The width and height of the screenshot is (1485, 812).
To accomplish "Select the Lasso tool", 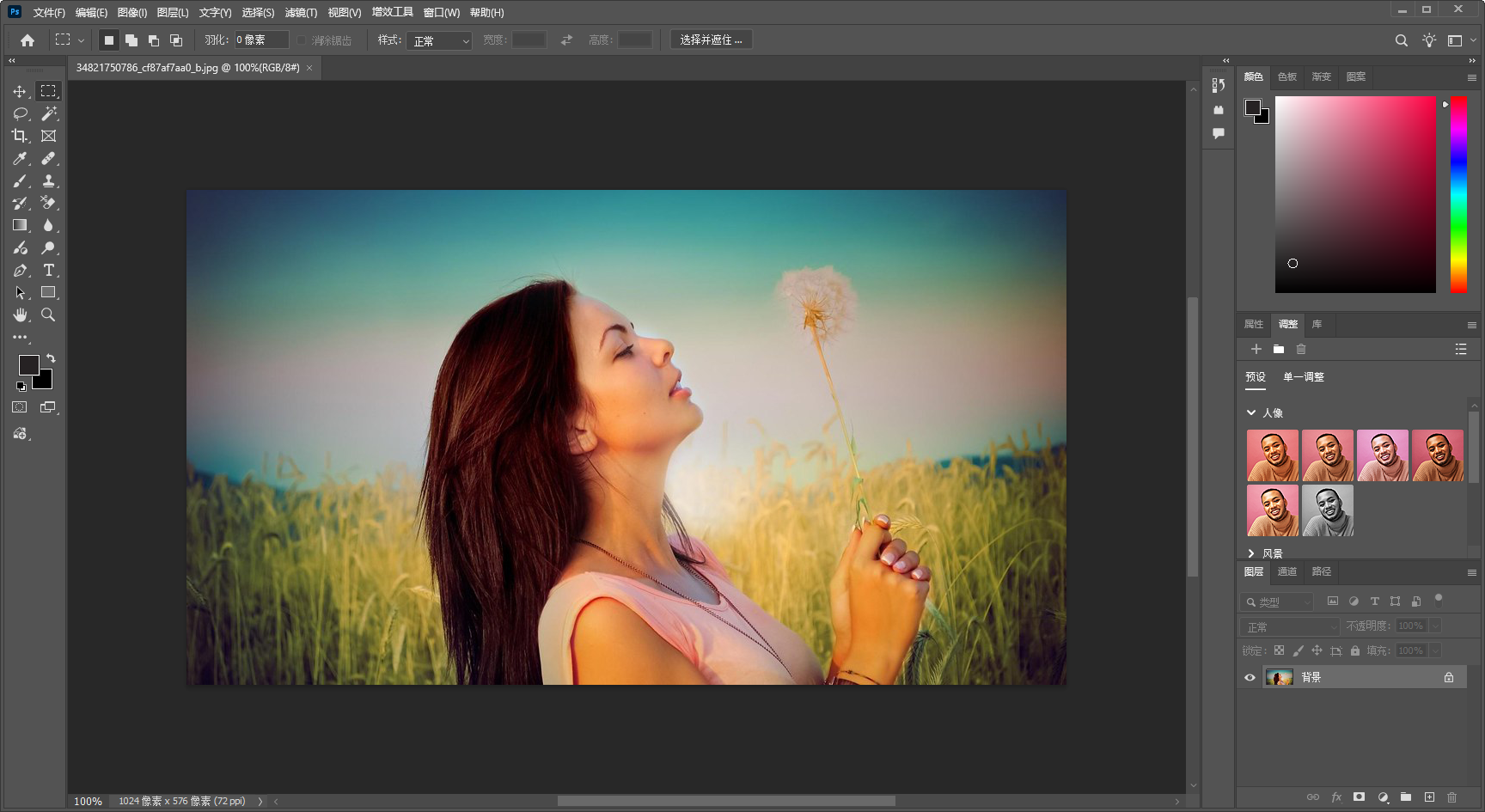I will [x=20, y=113].
